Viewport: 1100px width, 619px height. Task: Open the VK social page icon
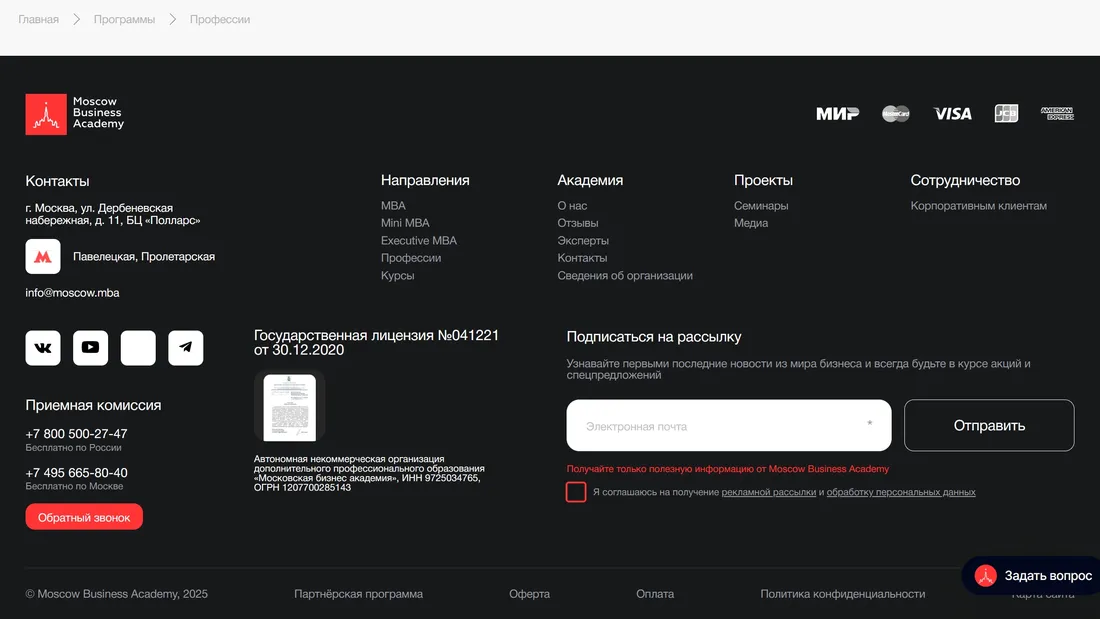pos(42,347)
